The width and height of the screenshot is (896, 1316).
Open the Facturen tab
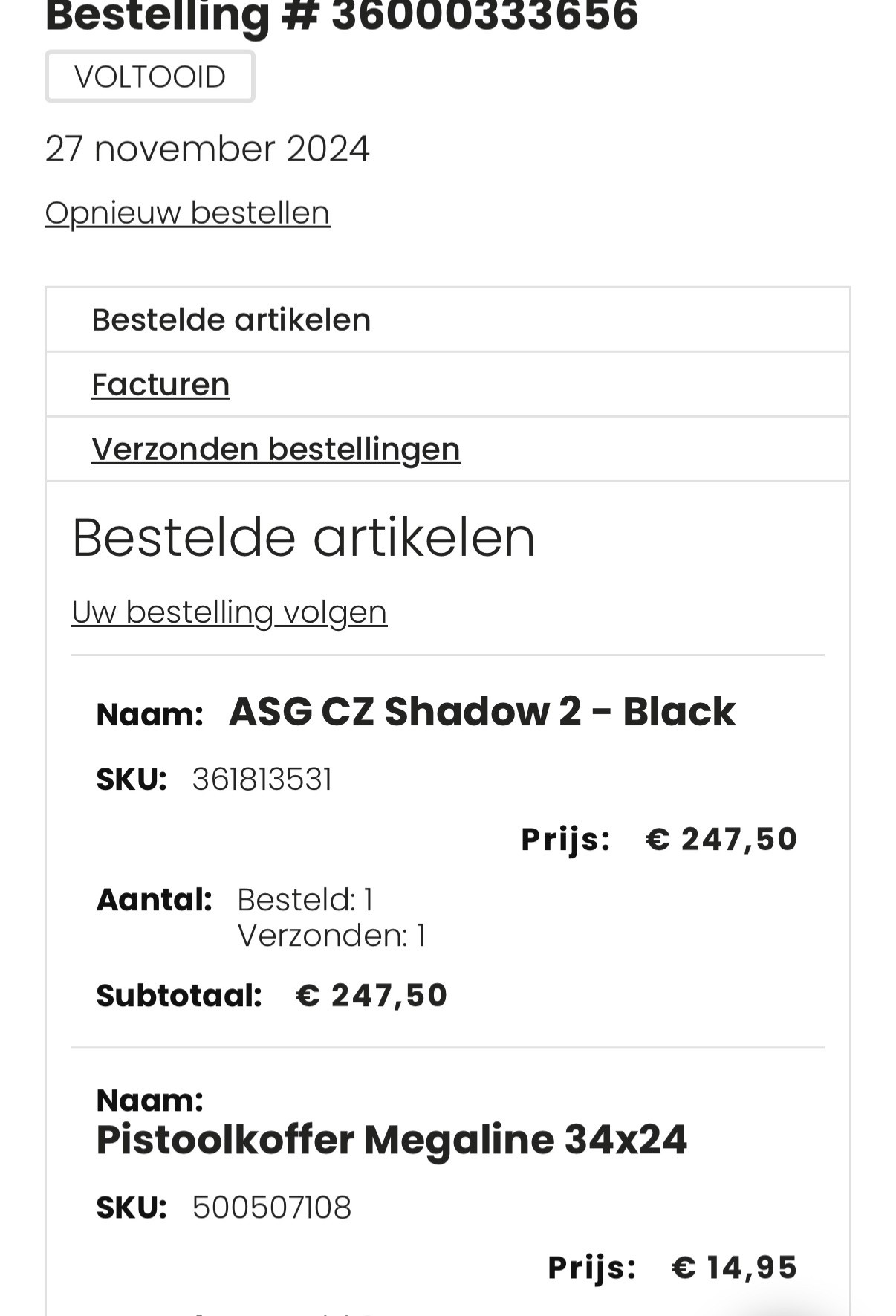[160, 385]
